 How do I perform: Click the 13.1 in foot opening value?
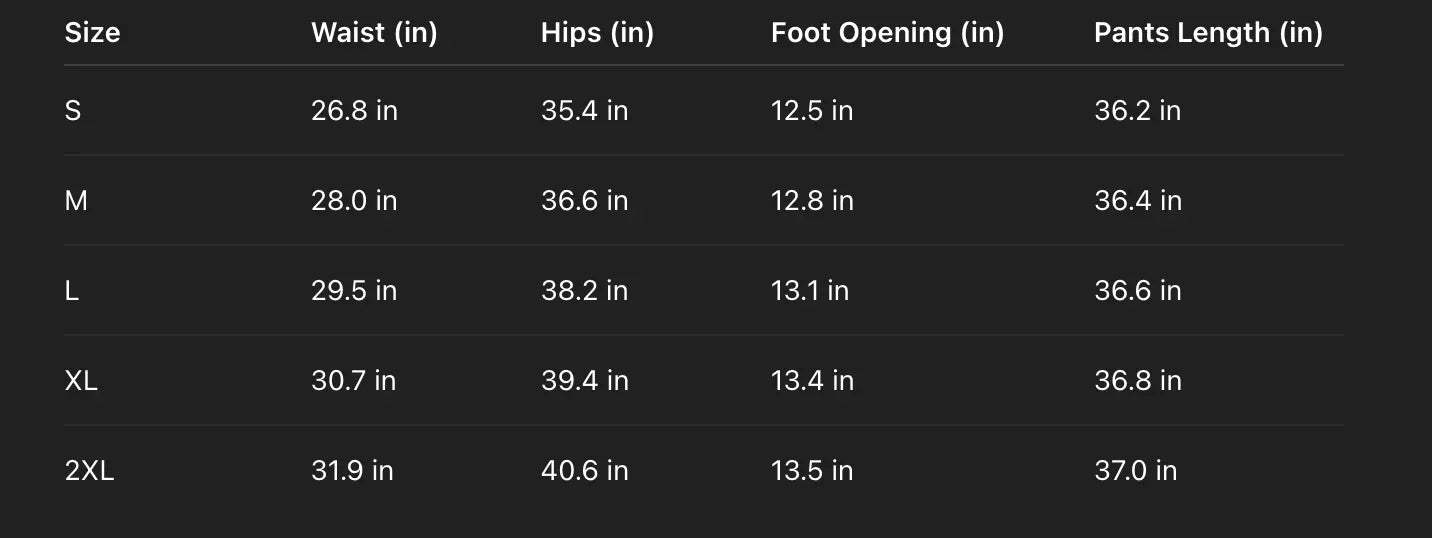(809, 291)
